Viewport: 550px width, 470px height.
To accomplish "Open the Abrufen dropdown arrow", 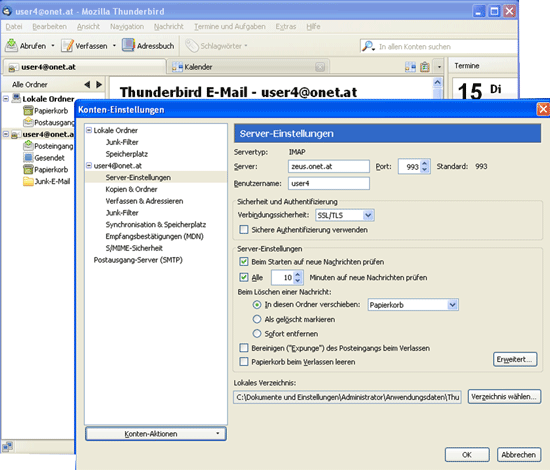I will pos(53,46).
